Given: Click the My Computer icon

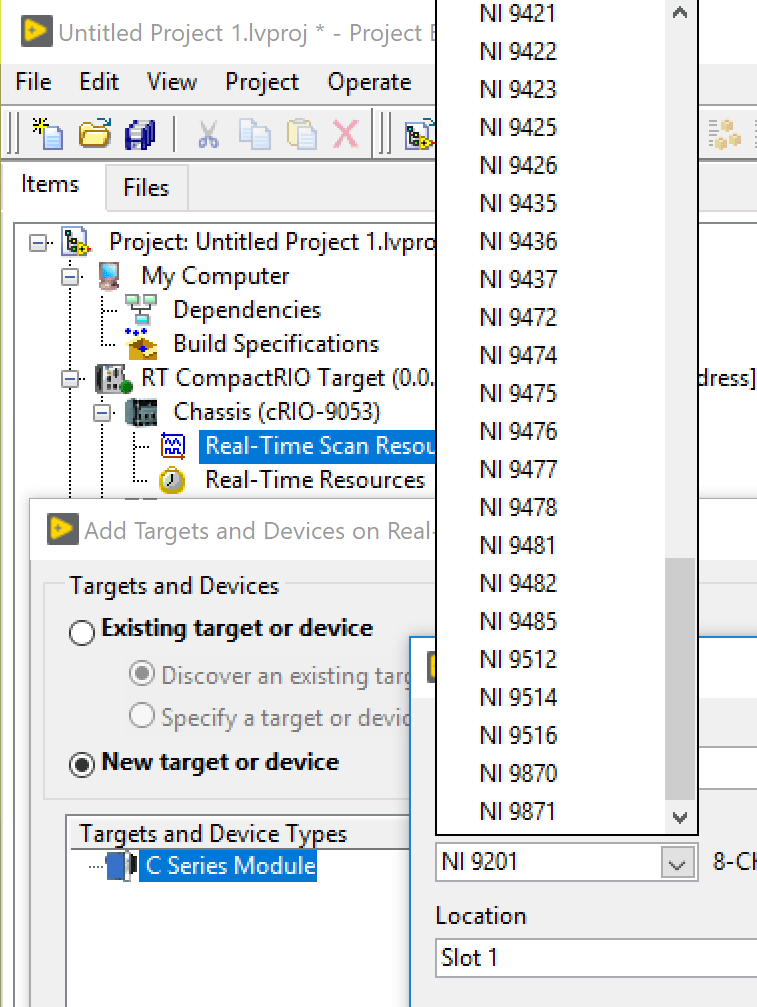Looking at the screenshot, I should click(109, 276).
